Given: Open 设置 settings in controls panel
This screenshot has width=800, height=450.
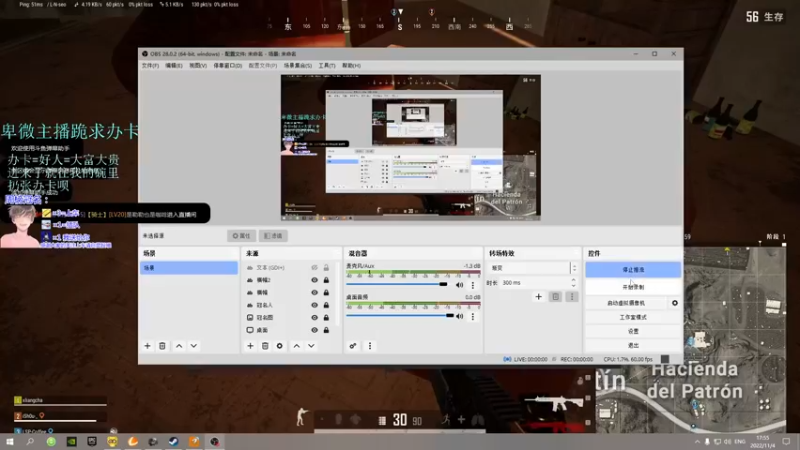Looking at the screenshot, I should point(633,331).
